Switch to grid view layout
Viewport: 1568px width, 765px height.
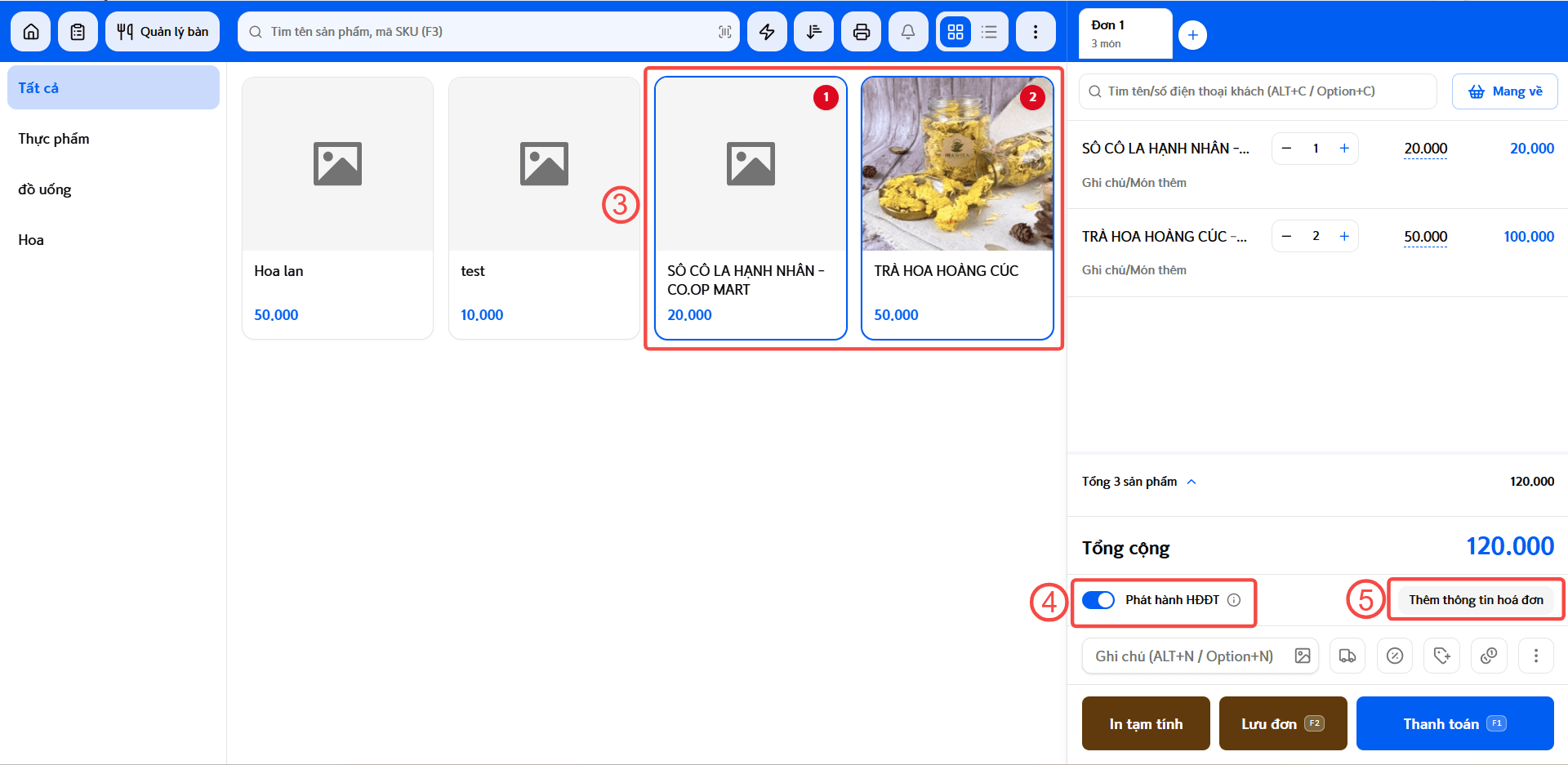click(x=955, y=32)
